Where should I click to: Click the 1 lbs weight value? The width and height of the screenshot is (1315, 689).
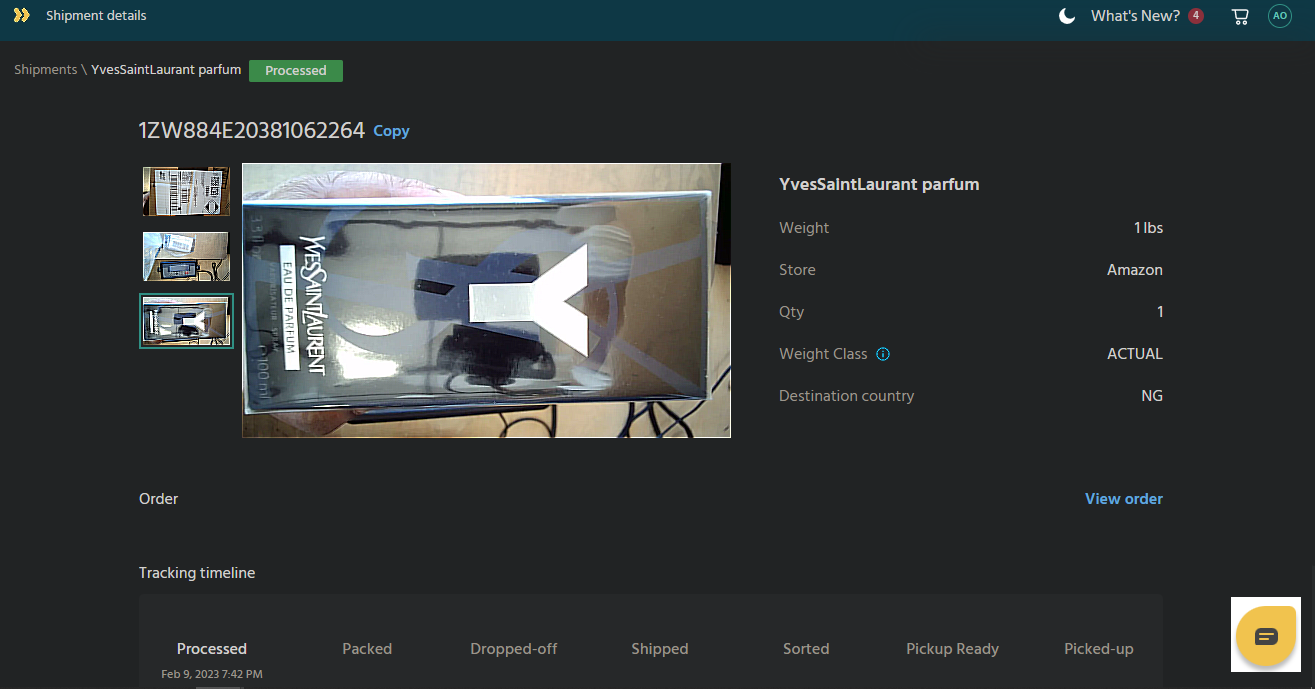pyautogui.click(x=1149, y=228)
